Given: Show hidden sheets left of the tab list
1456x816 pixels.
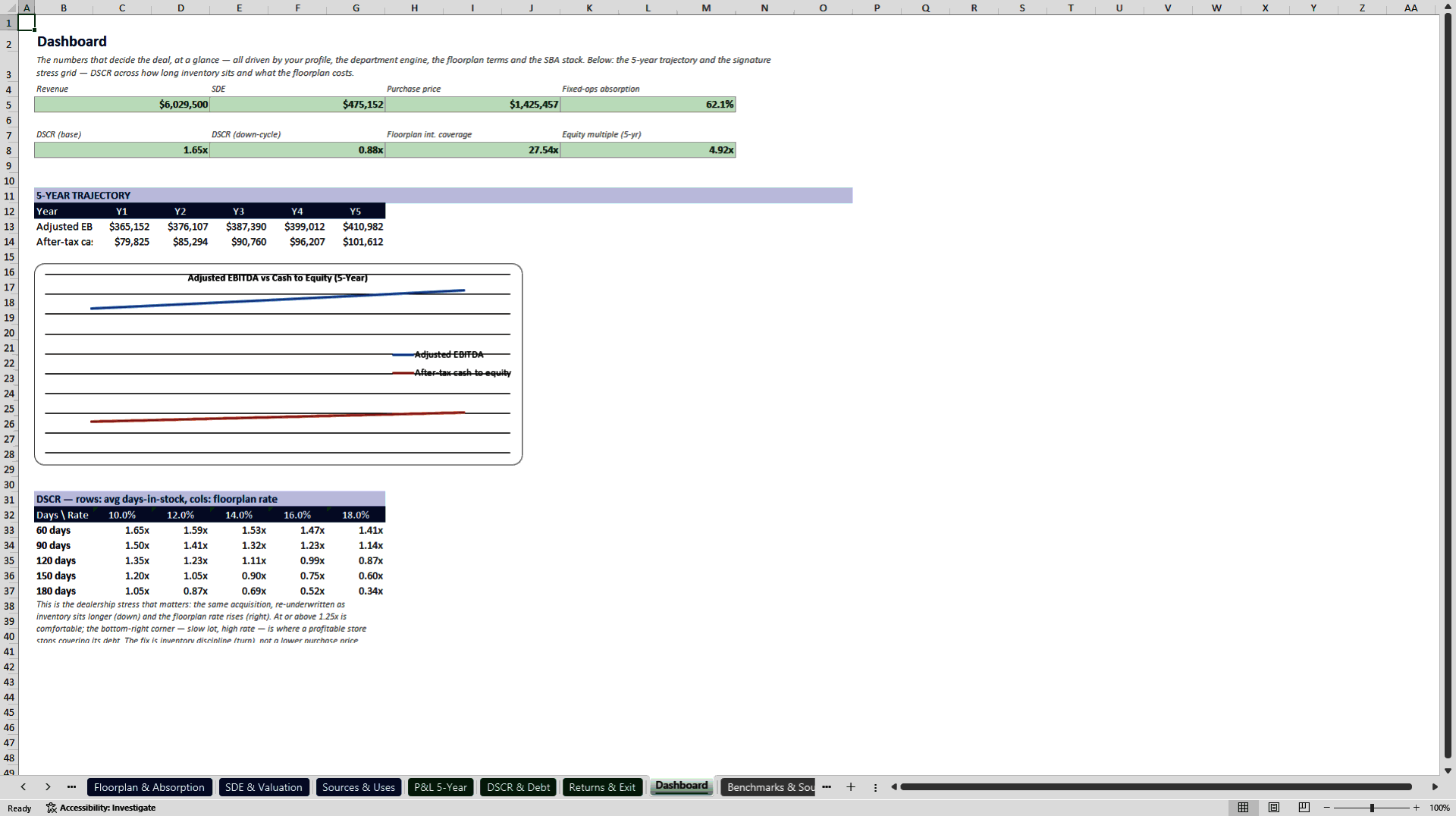Looking at the screenshot, I should point(71,787).
